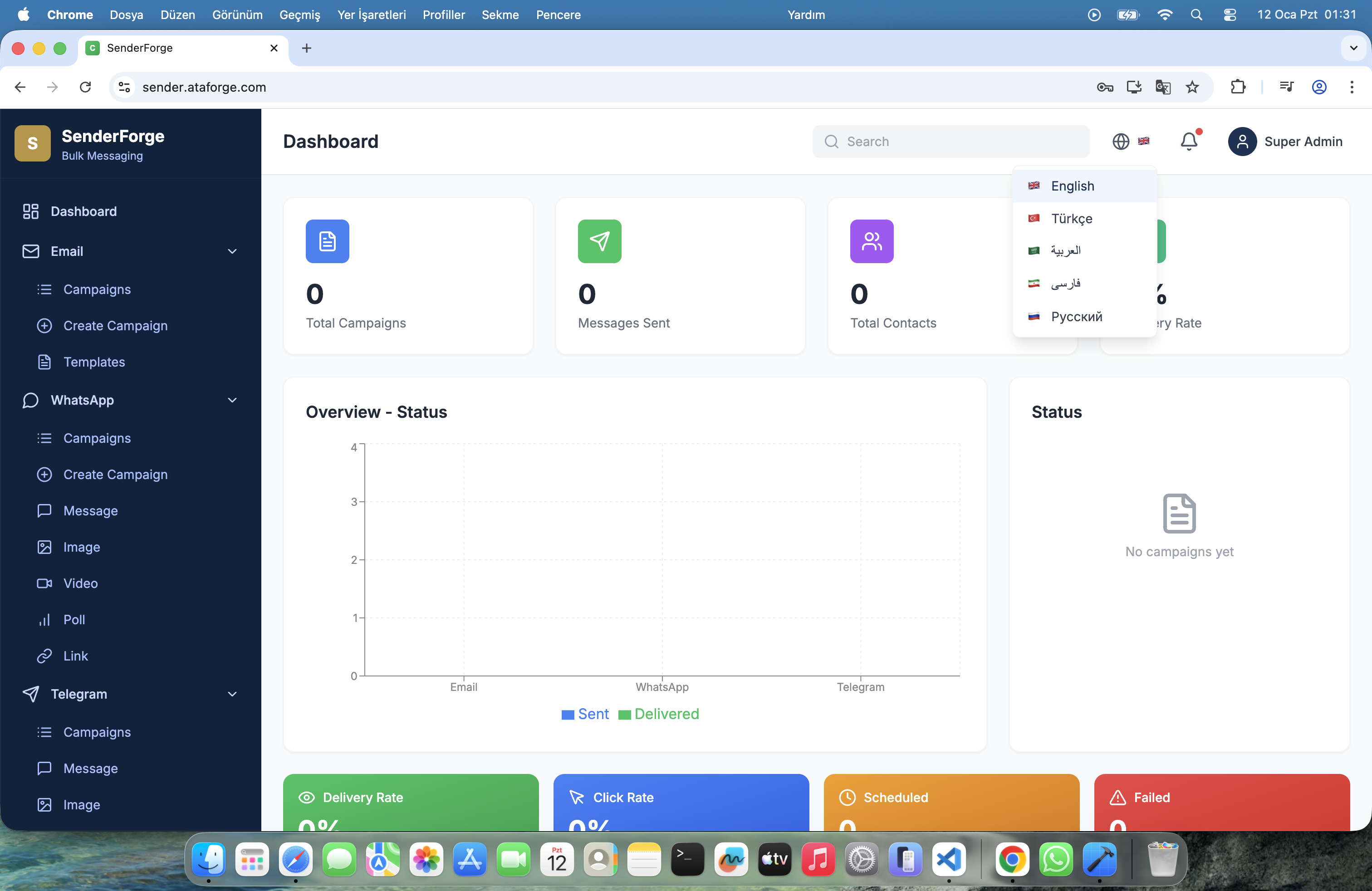Collapse the Telegram sidebar section
The image size is (1372, 891).
(232, 694)
